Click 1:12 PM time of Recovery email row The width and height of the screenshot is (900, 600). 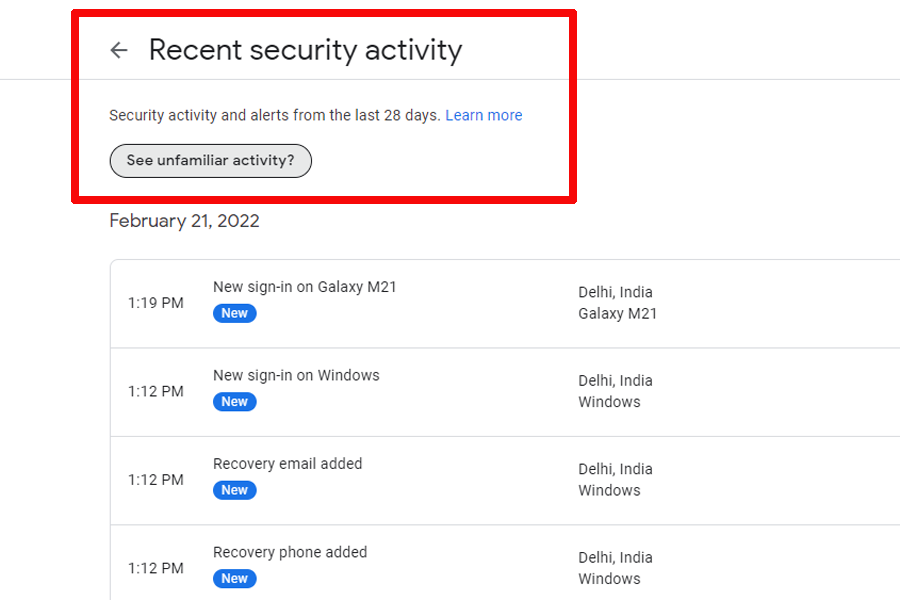coord(156,480)
